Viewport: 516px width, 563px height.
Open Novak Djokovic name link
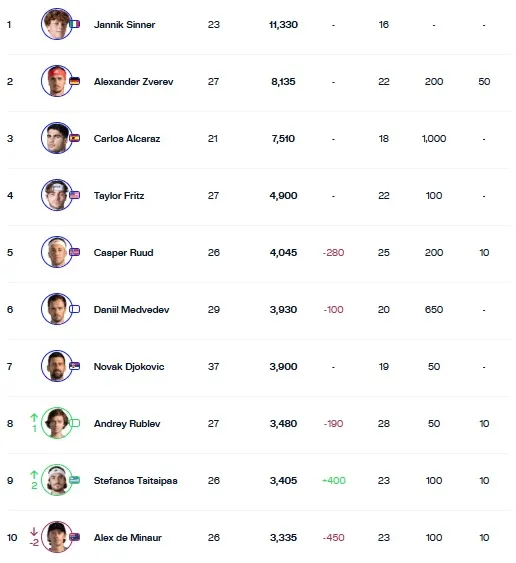click(129, 367)
